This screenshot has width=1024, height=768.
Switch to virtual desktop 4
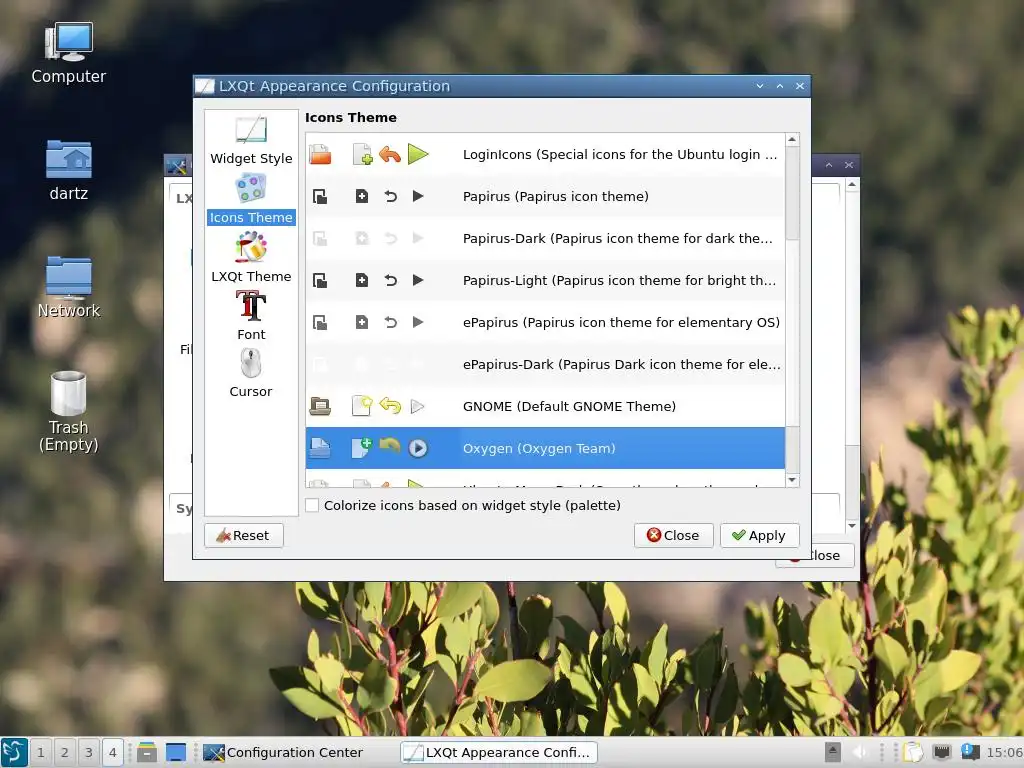pyautogui.click(x=112, y=752)
